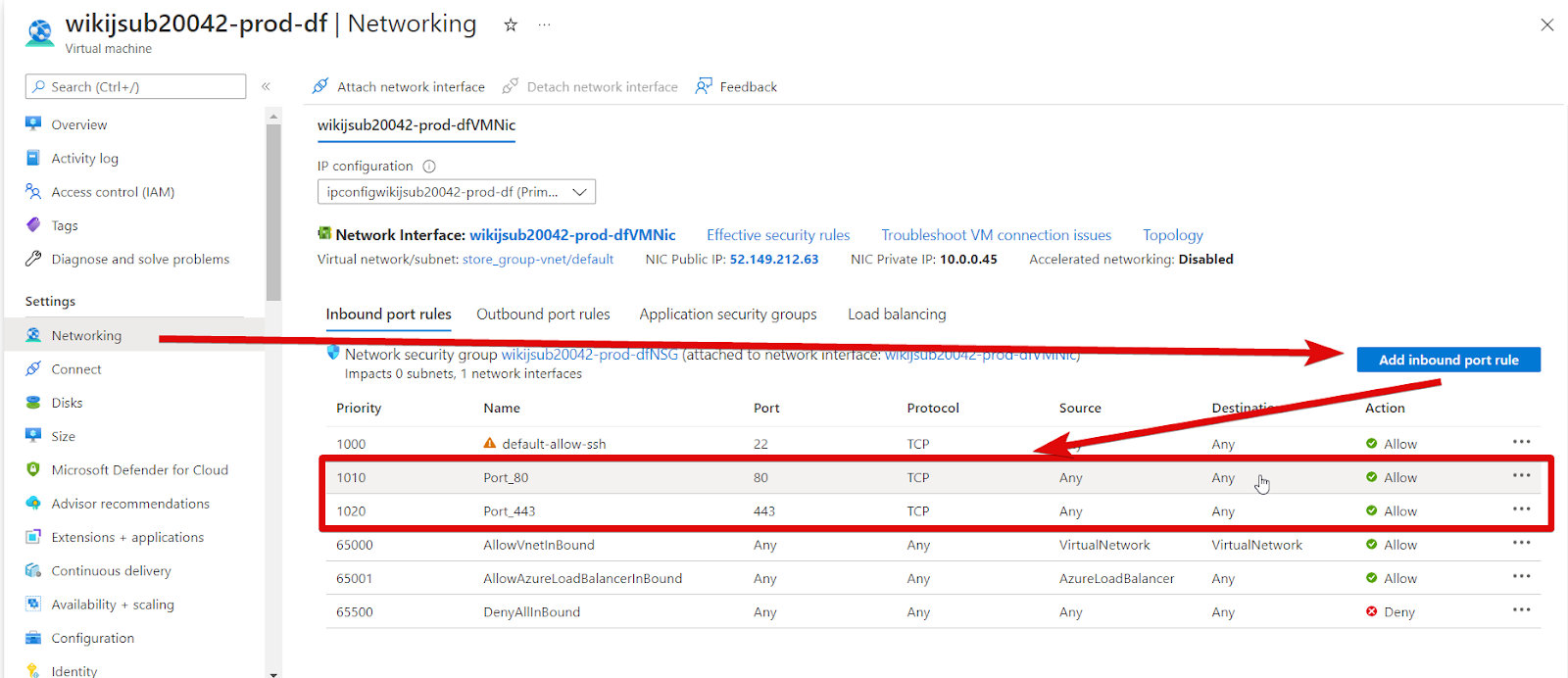Click the Feedback icon in toolbar
This screenshot has width=1568, height=678.
[x=704, y=86]
